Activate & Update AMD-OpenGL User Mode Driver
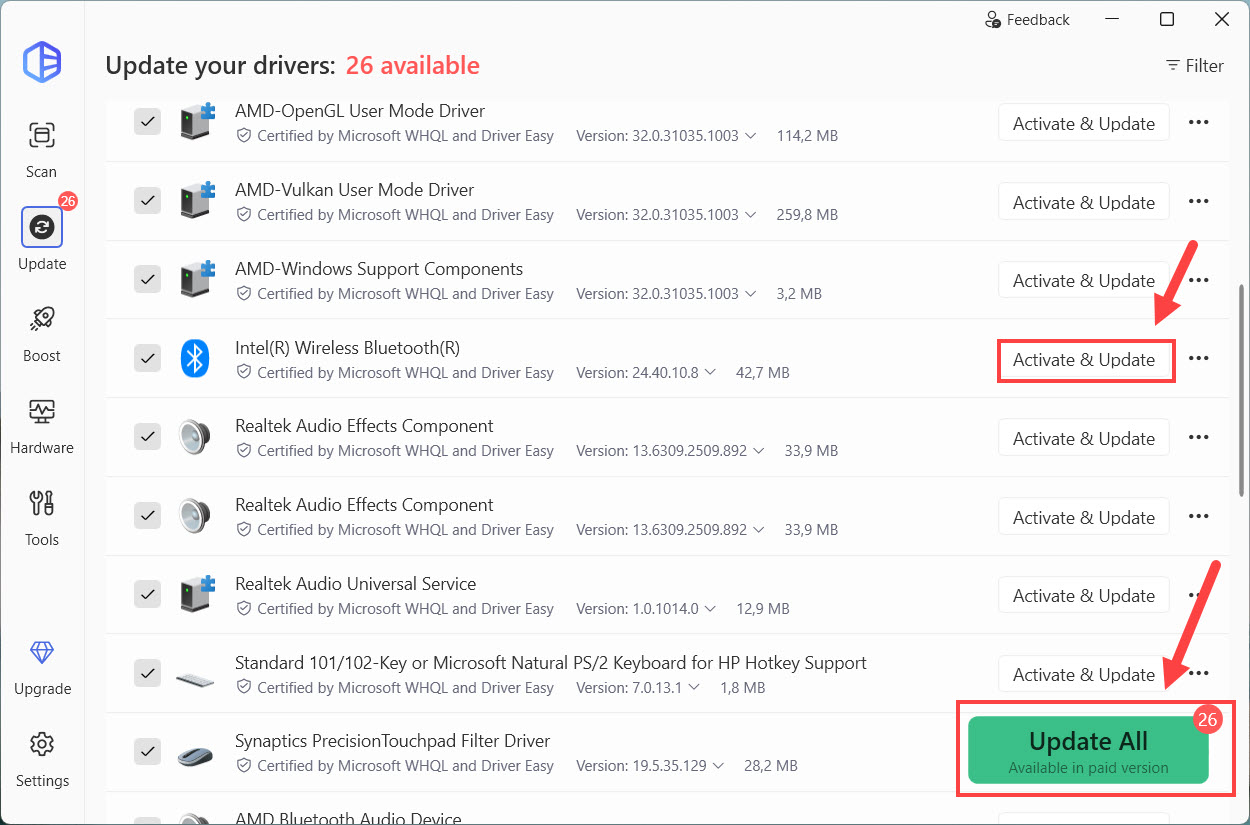Image resolution: width=1250 pixels, height=825 pixels. pyautogui.click(x=1084, y=123)
